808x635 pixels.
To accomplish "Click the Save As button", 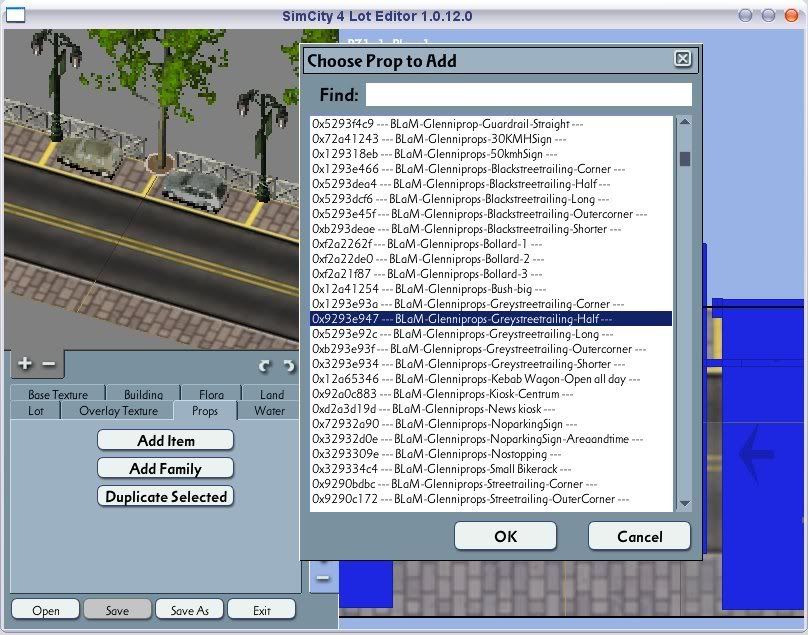I will pyautogui.click(x=190, y=610).
